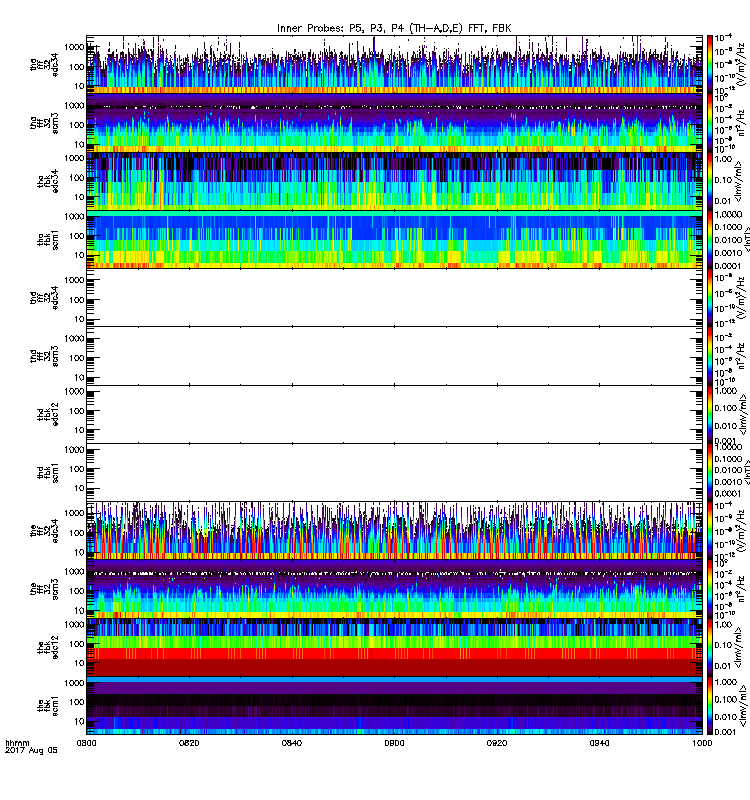Click inside the tha fff scm3 spectrogram

[x=394, y=123]
